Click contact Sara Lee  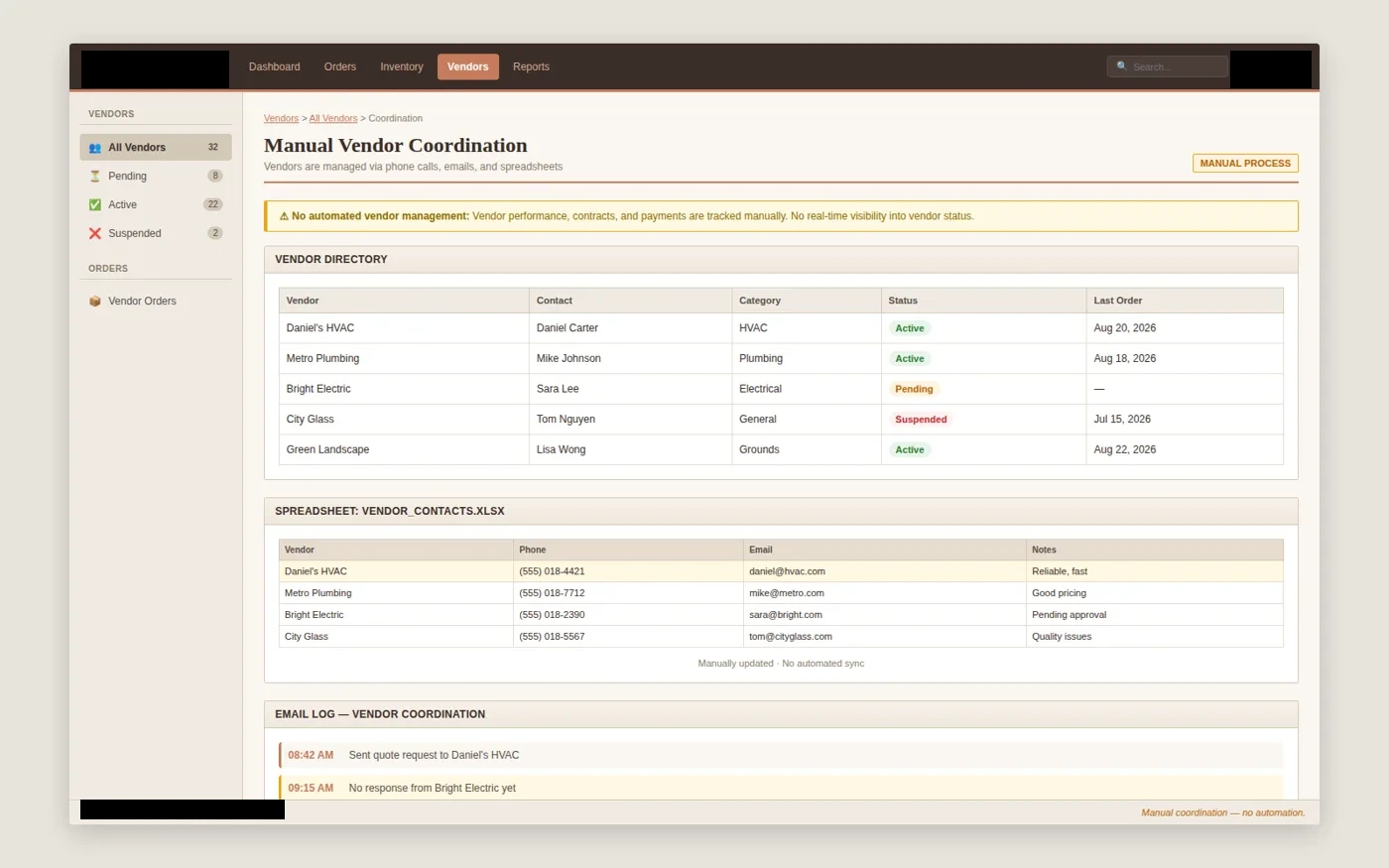558,389
